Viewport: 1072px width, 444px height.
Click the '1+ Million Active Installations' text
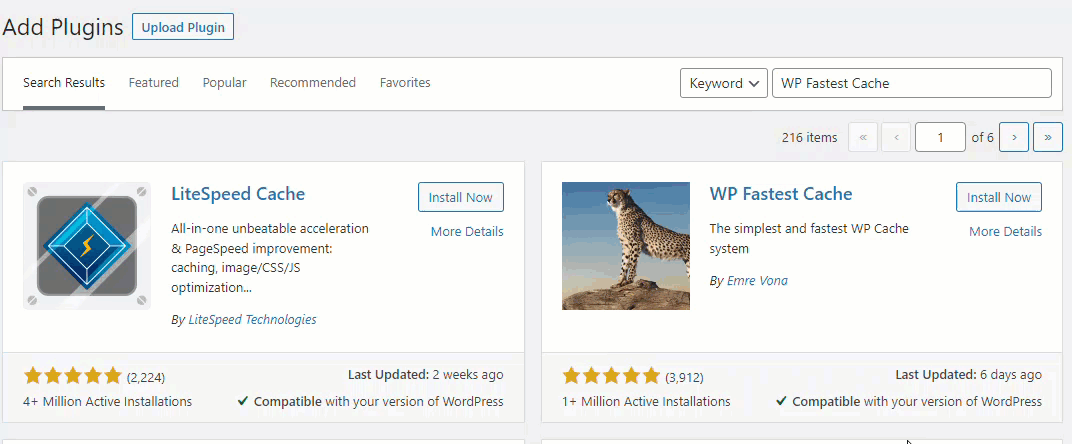(647, 402)
